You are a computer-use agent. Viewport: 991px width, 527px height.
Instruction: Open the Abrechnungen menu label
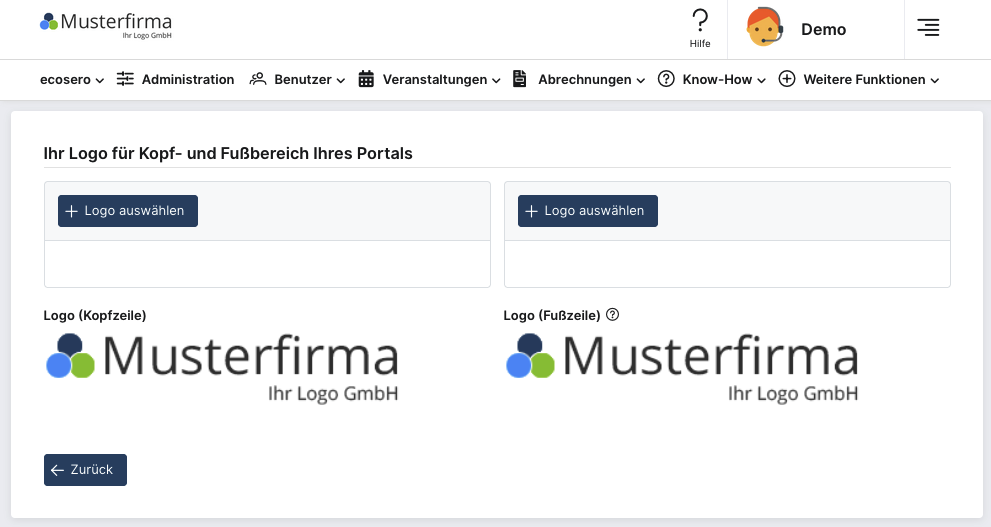585,80
